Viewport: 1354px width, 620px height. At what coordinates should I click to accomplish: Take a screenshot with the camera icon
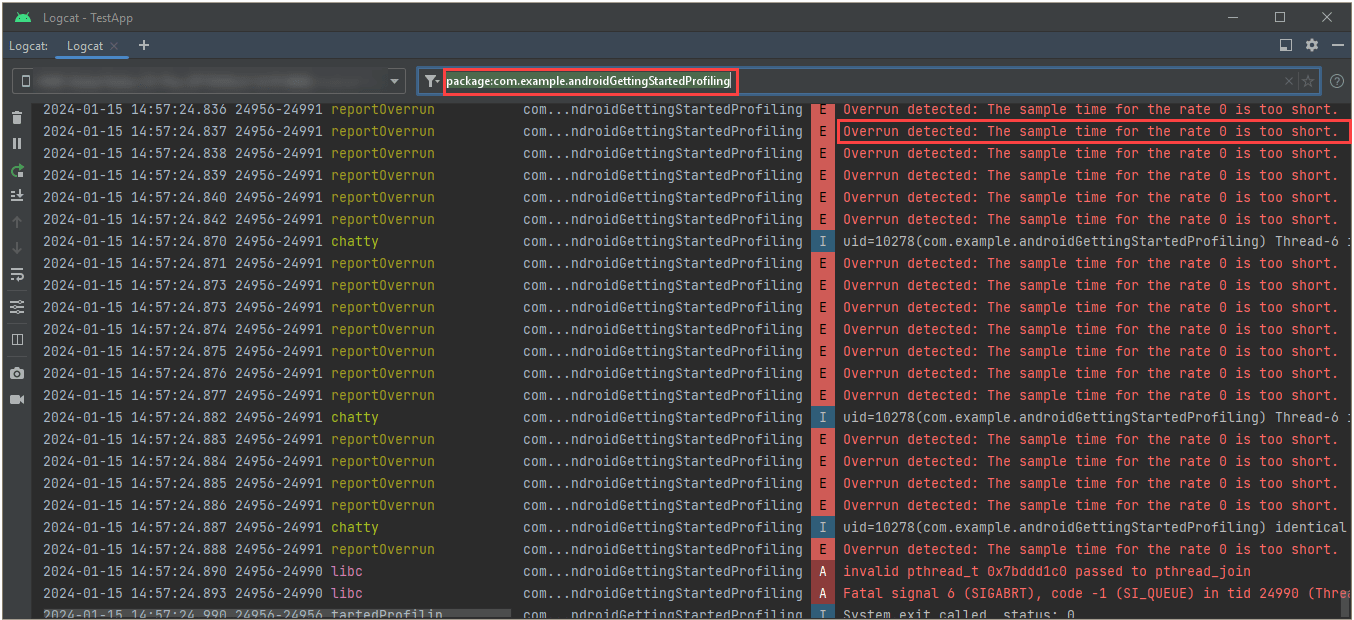(17, 373)
